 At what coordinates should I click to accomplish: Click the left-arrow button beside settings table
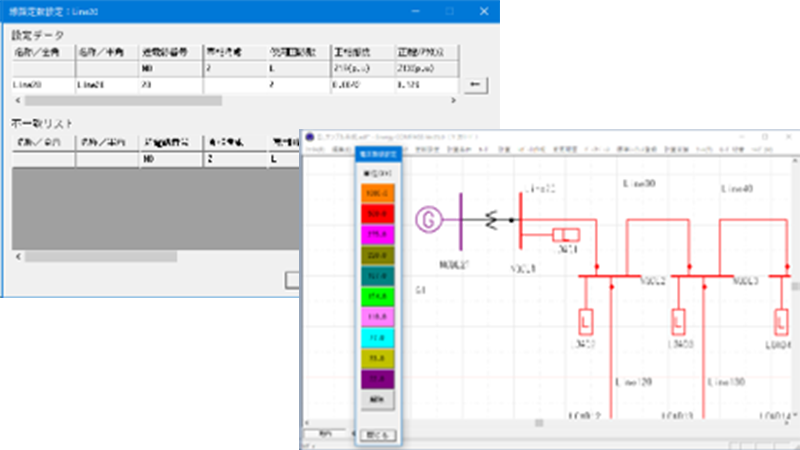(476, 85)
